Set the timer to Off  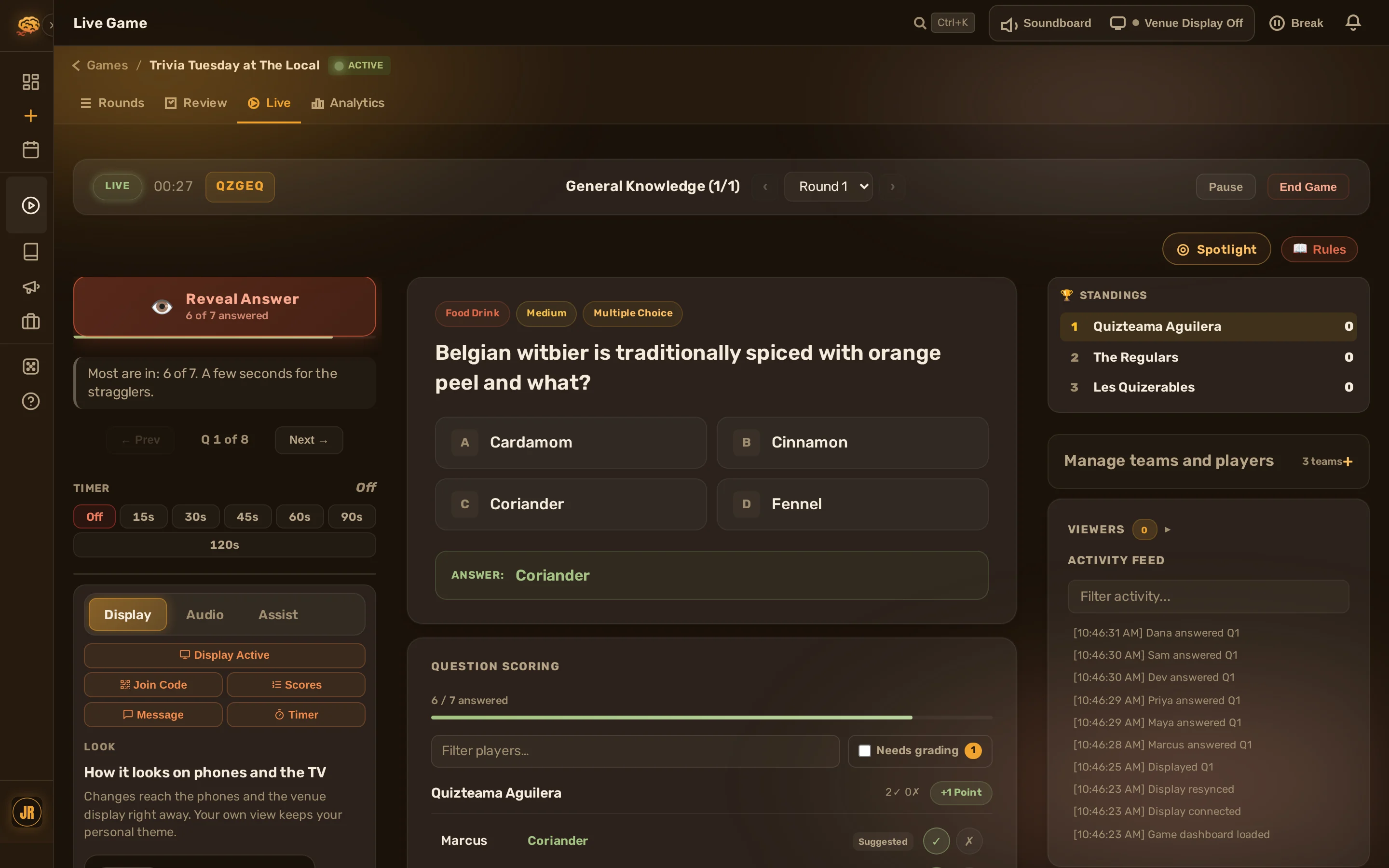click(95, 516)
